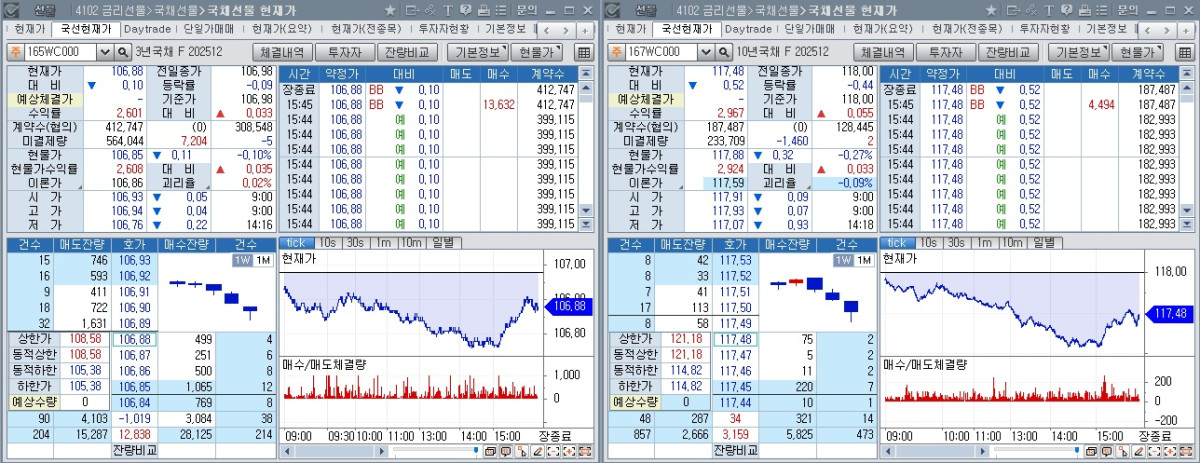Click the export/send icon in left window title bar

(413, 10)
